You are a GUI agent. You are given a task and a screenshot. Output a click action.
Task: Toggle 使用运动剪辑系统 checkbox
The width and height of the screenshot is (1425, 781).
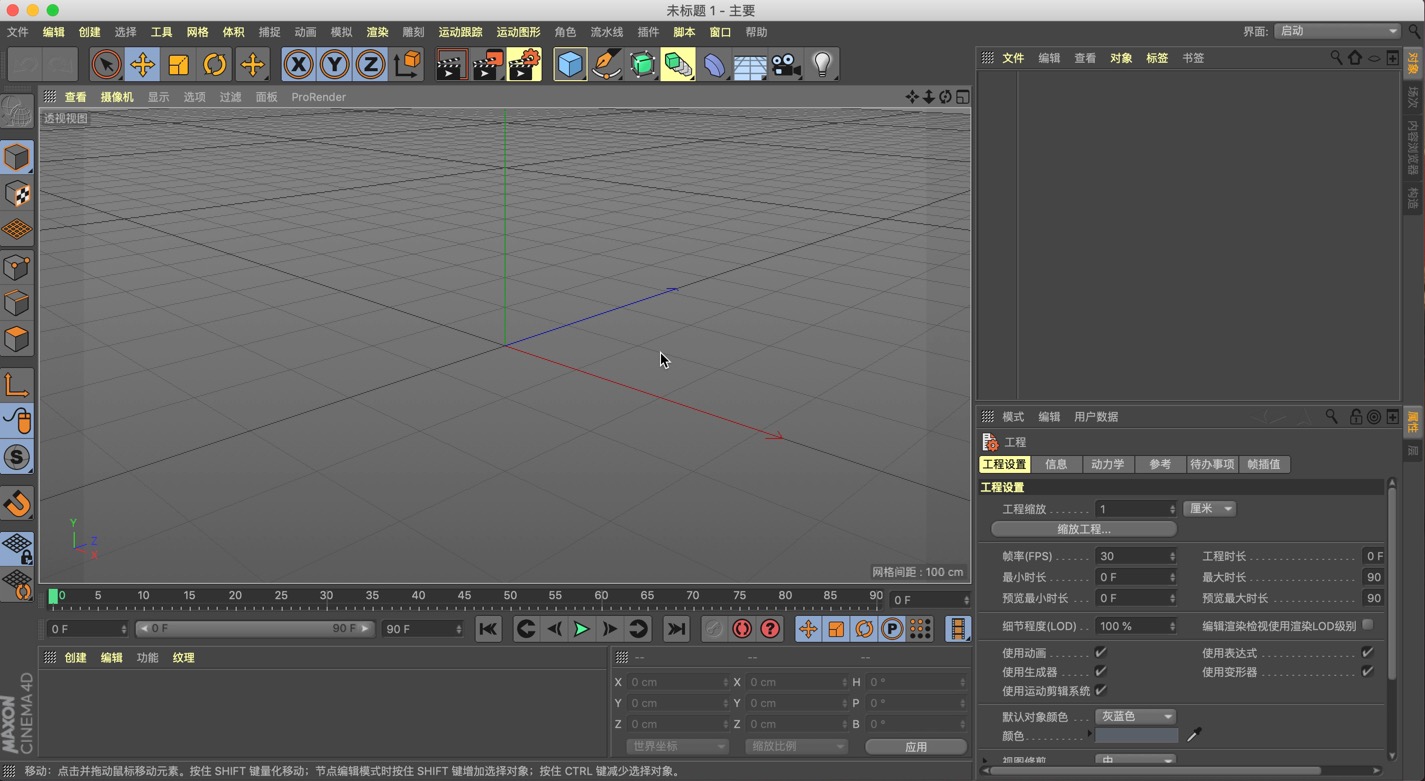coord(1101,690)
